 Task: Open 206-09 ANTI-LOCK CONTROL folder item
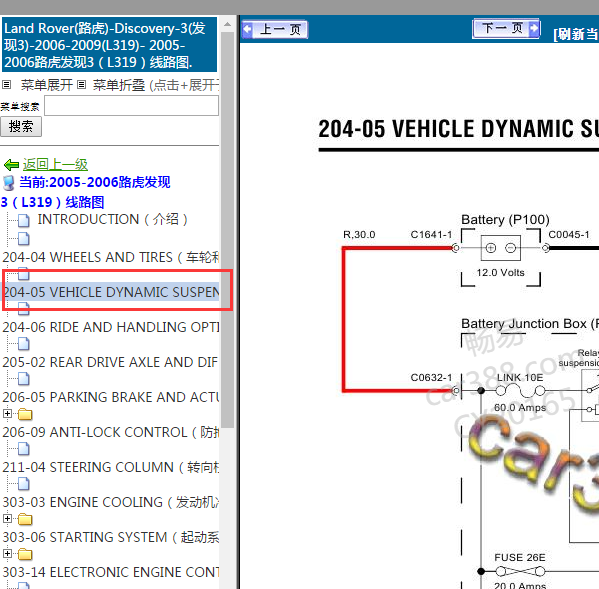(x=110, y=432)
